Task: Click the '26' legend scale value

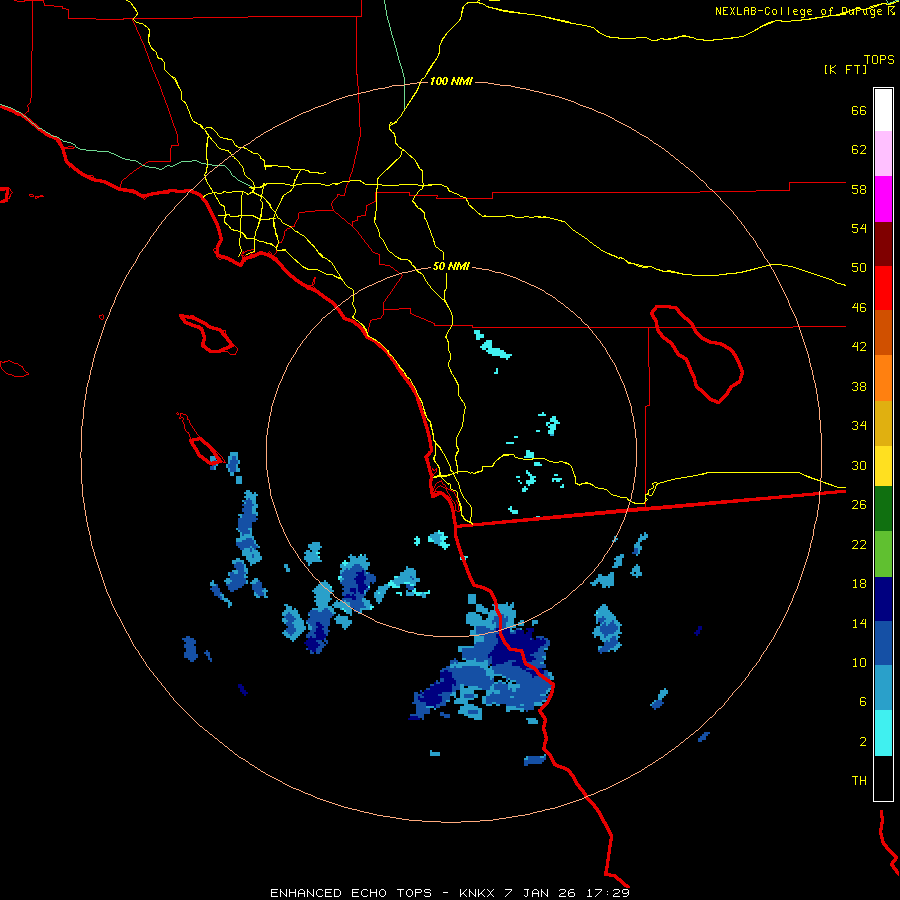Action: 859,504
